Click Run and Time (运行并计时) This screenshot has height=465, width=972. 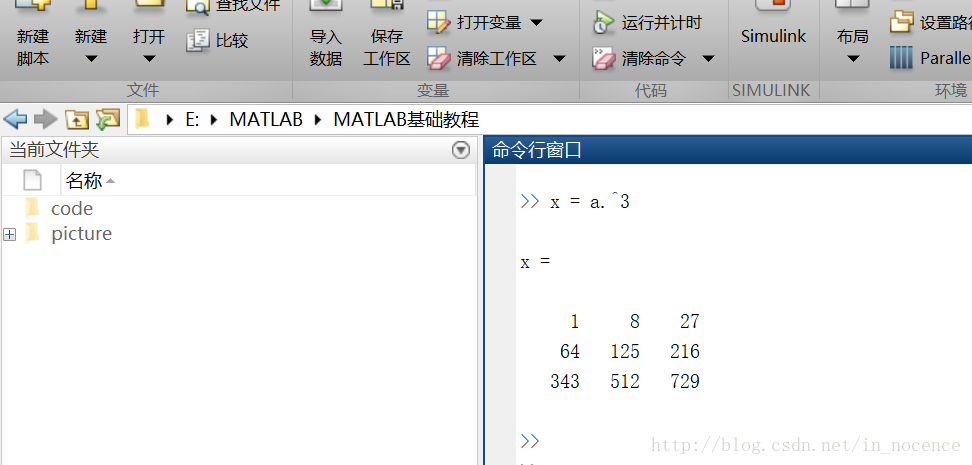pos(647,23)
